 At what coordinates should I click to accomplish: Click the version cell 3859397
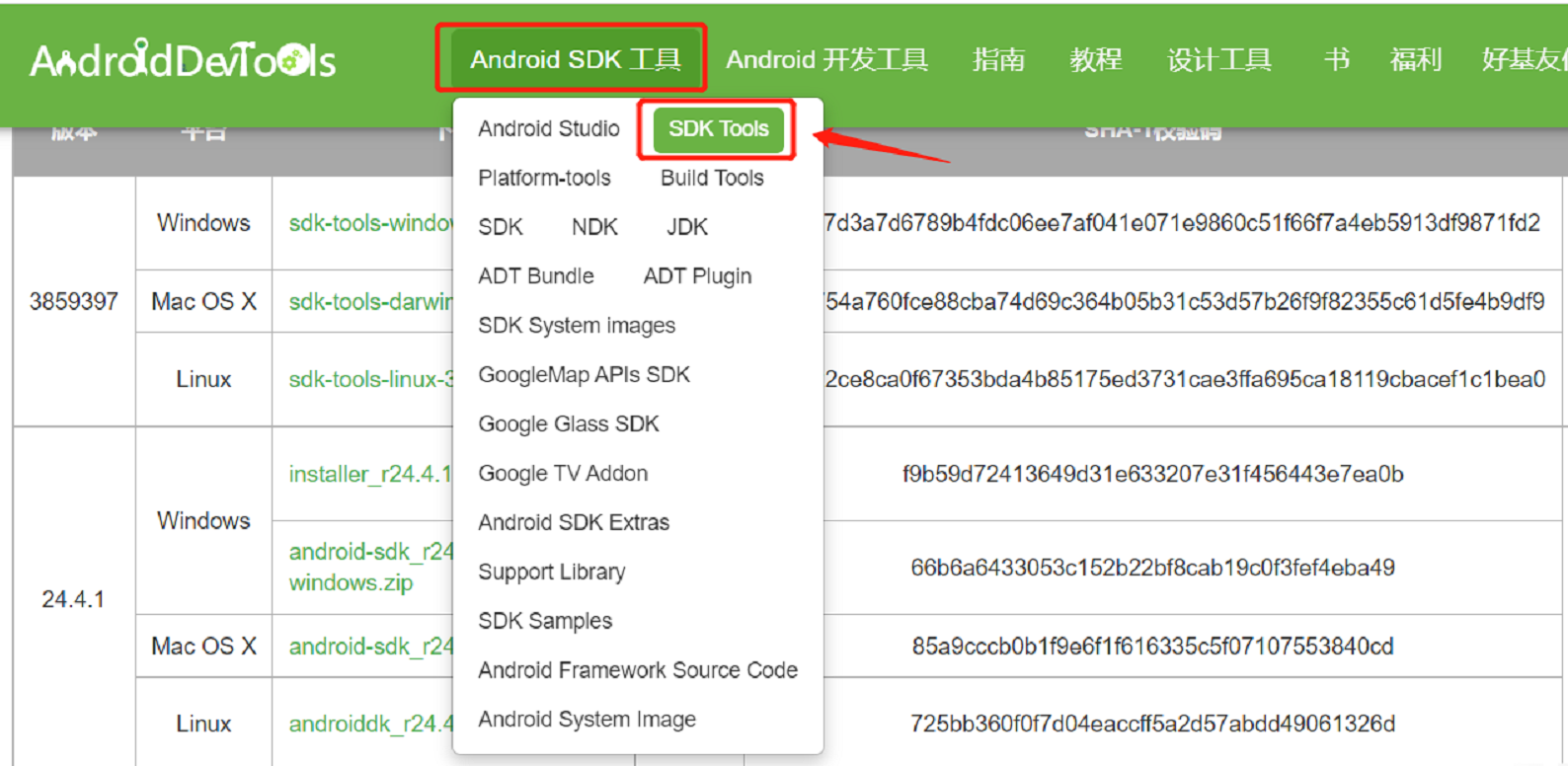pyautogui.click(x=74, y=301)
